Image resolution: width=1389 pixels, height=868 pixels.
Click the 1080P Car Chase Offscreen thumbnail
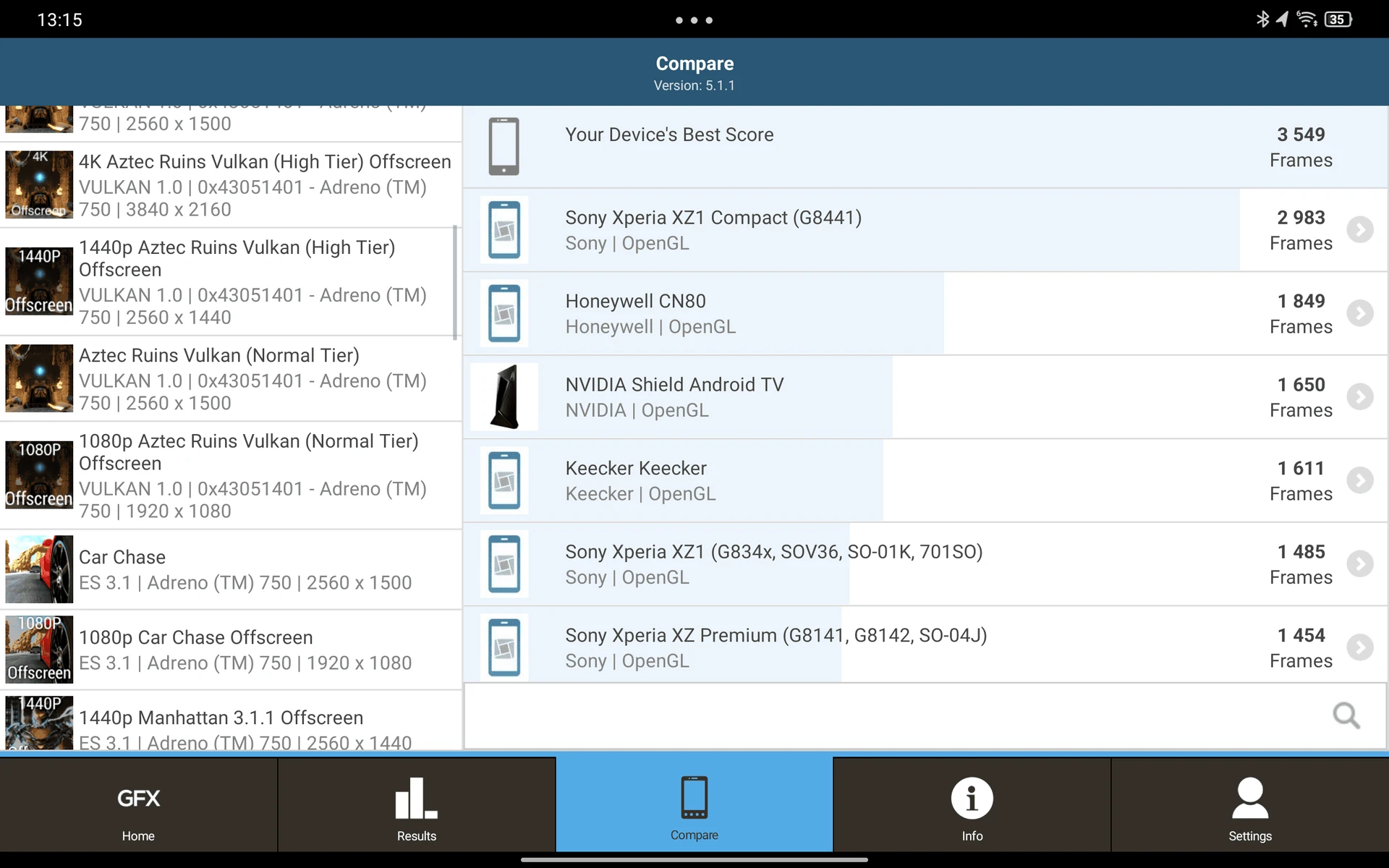point(39,650)
